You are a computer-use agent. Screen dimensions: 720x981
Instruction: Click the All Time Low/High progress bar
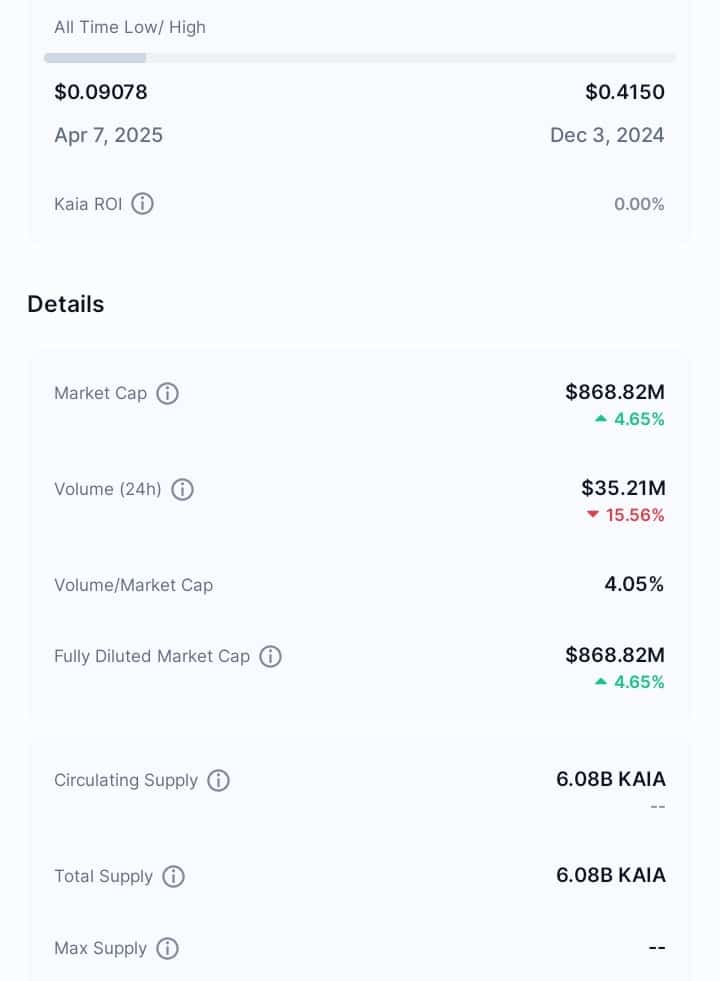tap(360, 58)
